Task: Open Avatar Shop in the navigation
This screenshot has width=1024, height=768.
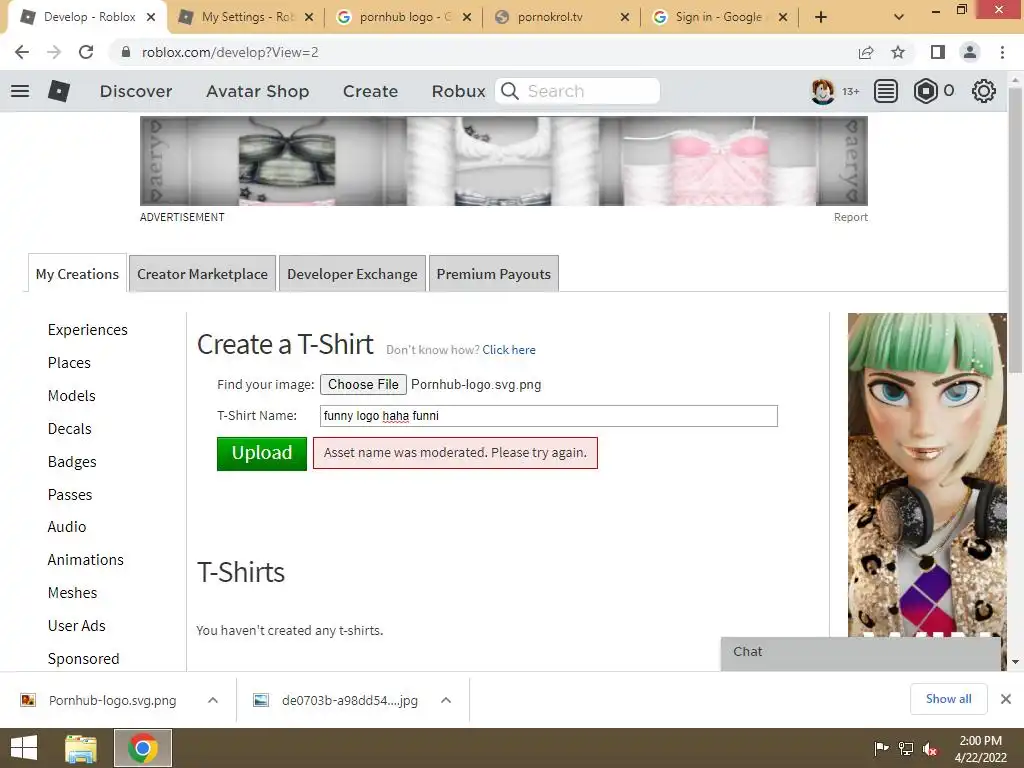Action: pyautogui.click(x=258, y=91)
